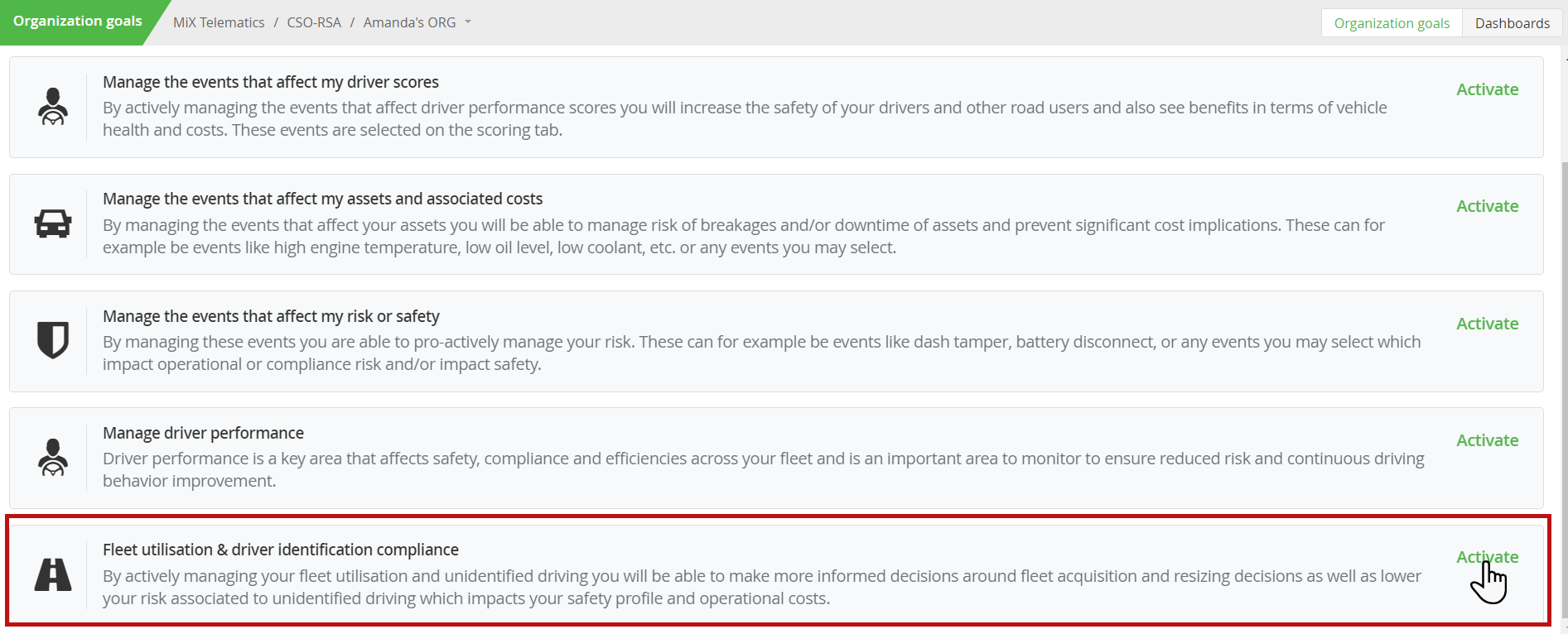Select the Organization goals tab
The height and width of the screenshot is (634, 1568).
coord(1391,22)
